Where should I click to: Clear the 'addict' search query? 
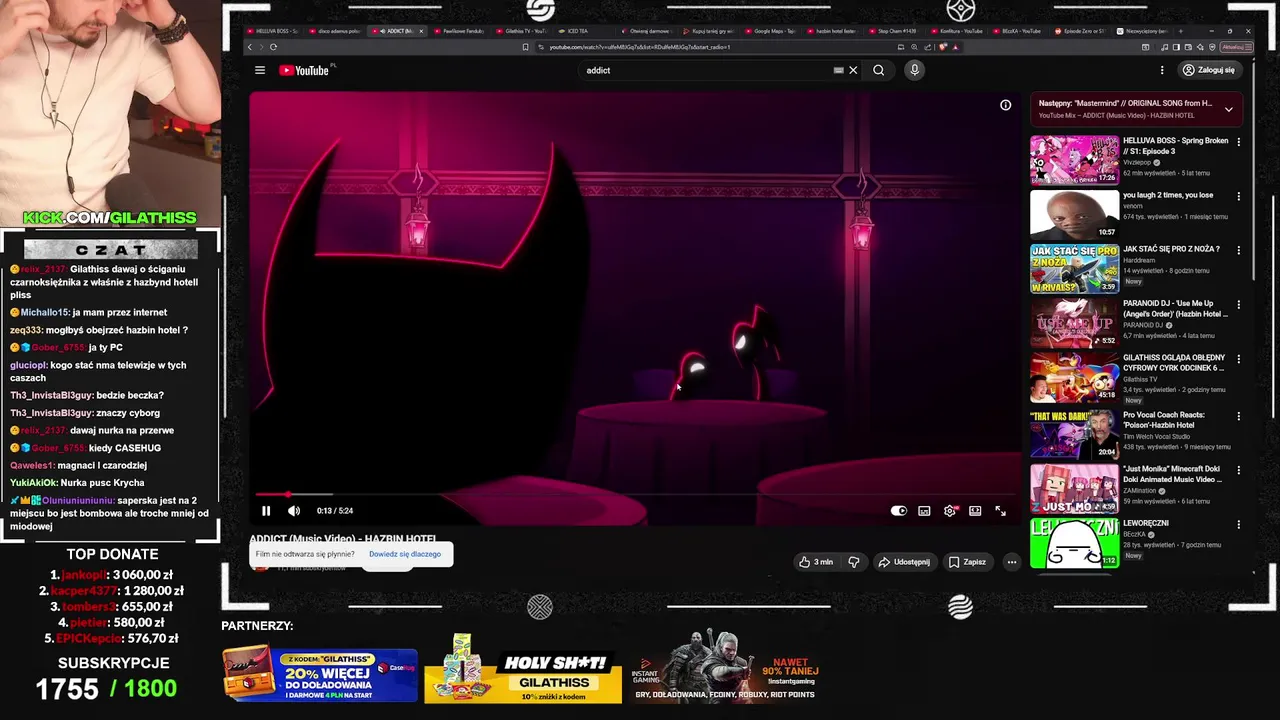click(x=853, y=70)
